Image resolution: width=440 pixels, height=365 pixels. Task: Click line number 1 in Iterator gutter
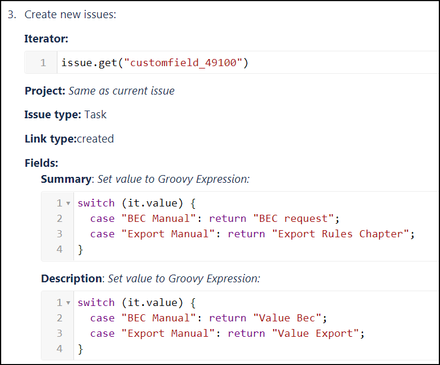(x=43, y=63)
